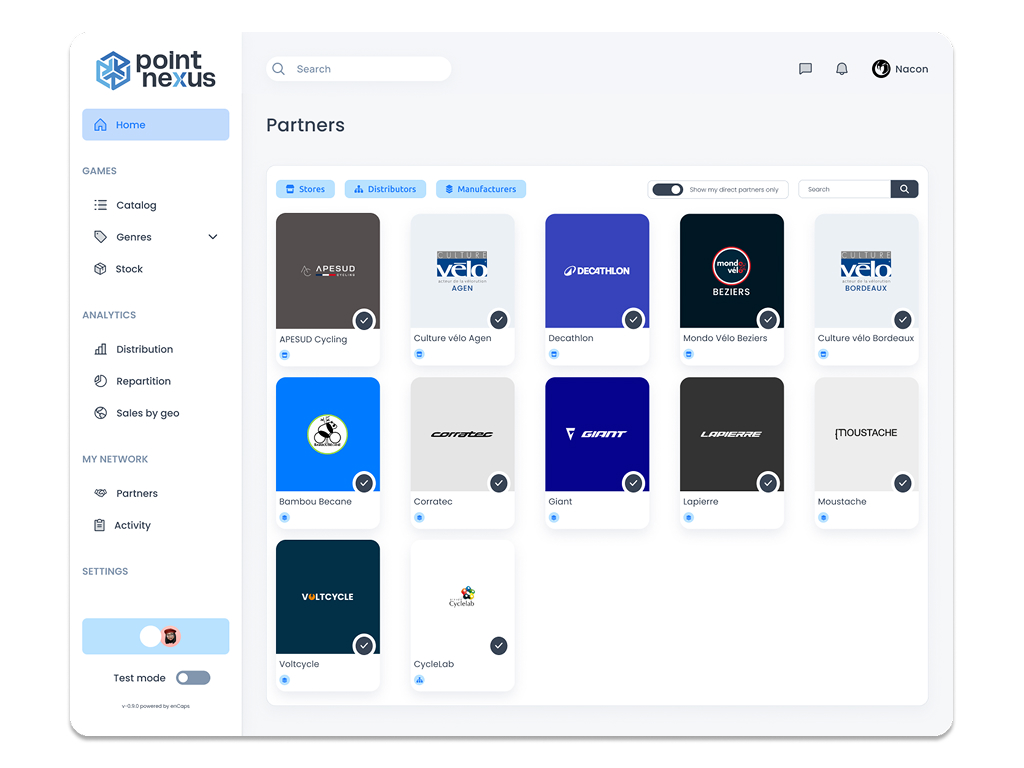
Task: Click the Partners handshake icon
Action: pyautogui.click(x=100, y=493)
